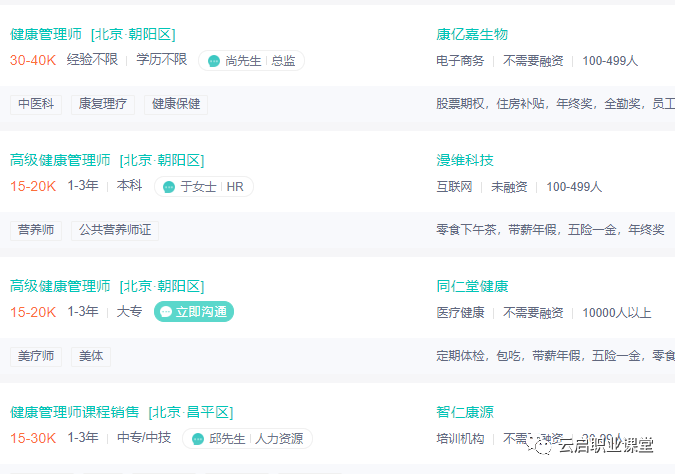Click 股票期权 benefits text for 康亿嘉生物

click(460, 104)
